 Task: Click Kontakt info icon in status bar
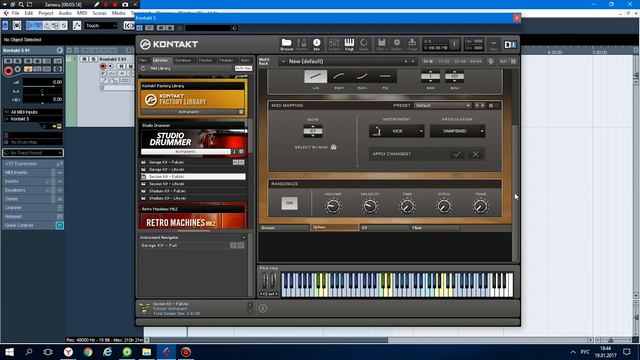pyautogui.click(x=262, y=308)
